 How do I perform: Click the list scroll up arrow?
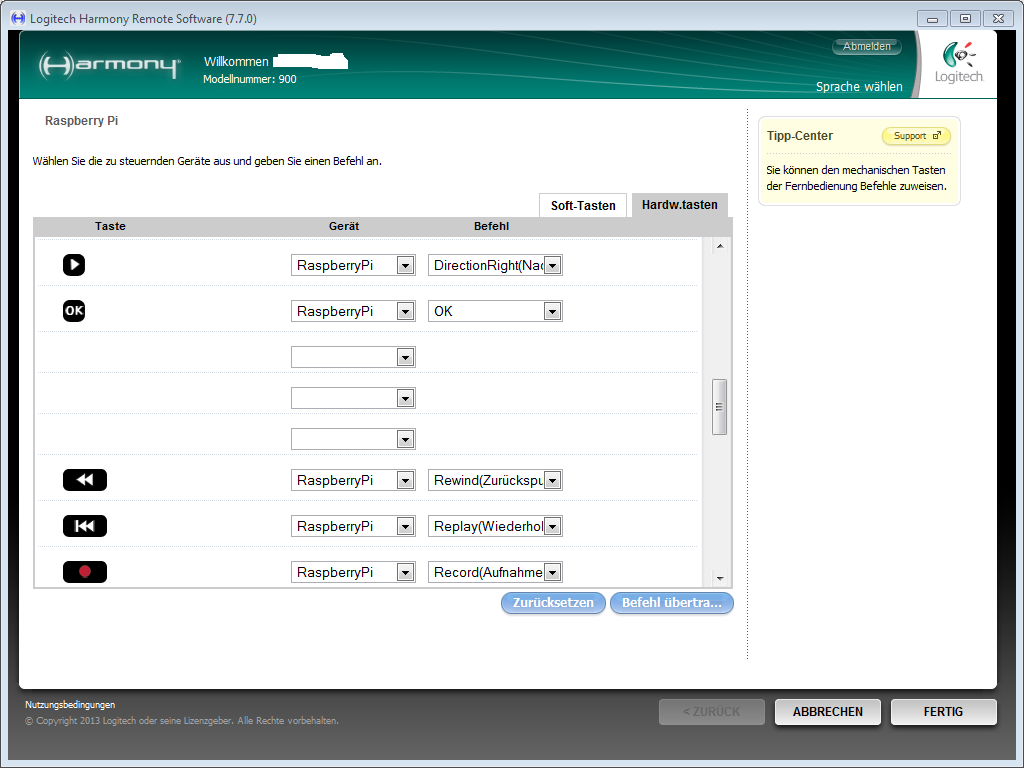[x=720, y=246]
